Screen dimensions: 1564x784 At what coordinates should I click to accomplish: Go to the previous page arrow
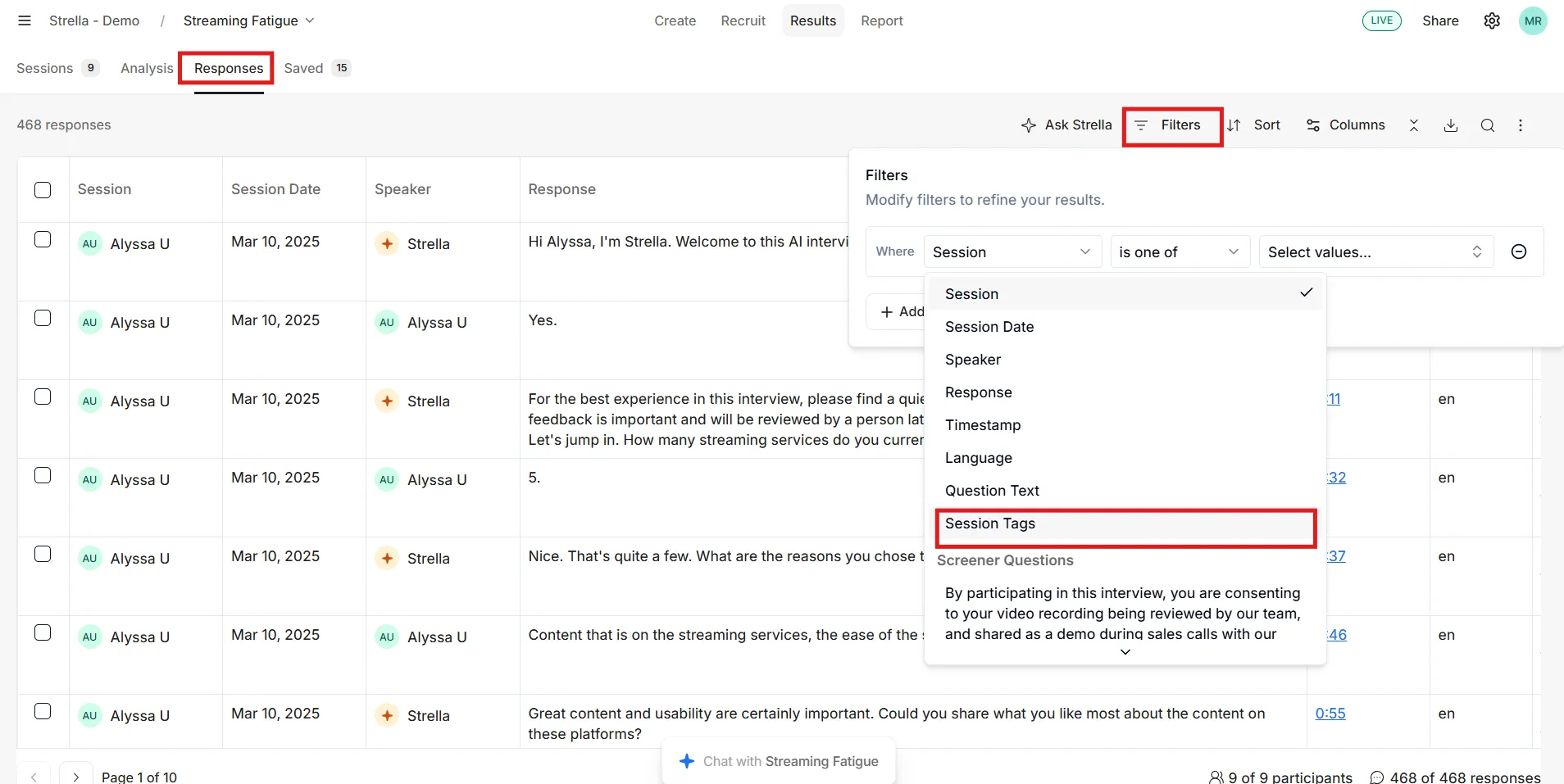(34, 777)
